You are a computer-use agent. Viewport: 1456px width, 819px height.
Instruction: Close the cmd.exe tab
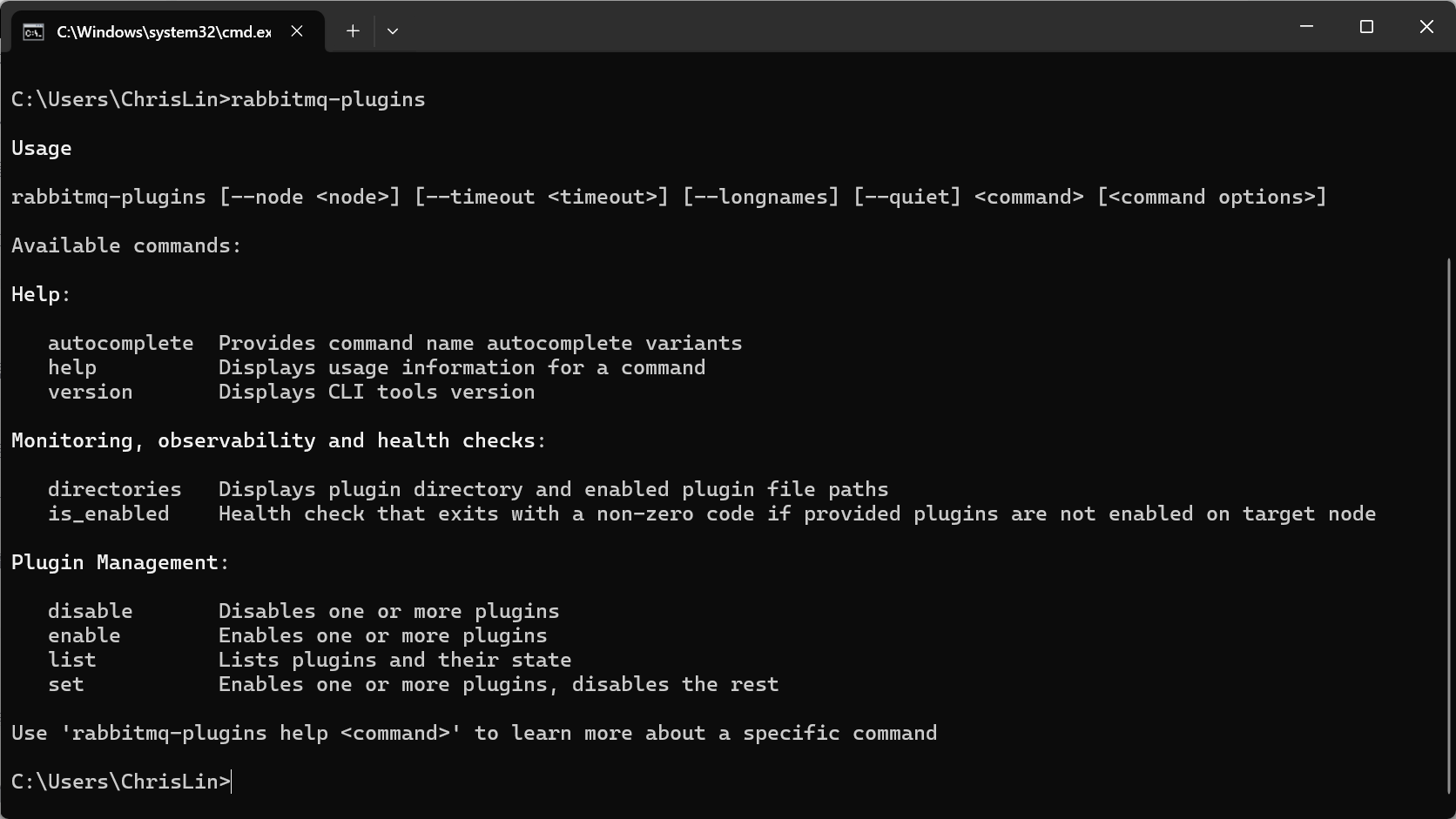point(297,31)
